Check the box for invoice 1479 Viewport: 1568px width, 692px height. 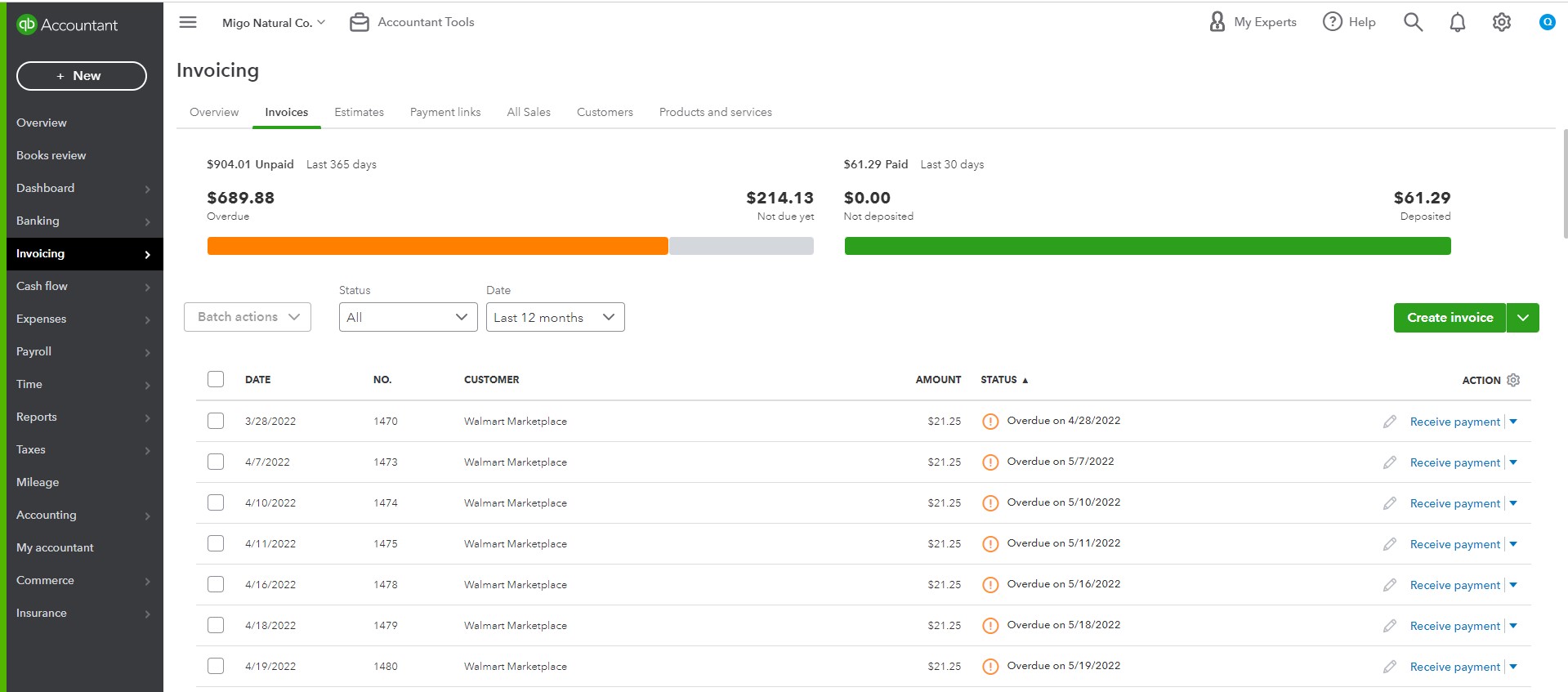216,625
